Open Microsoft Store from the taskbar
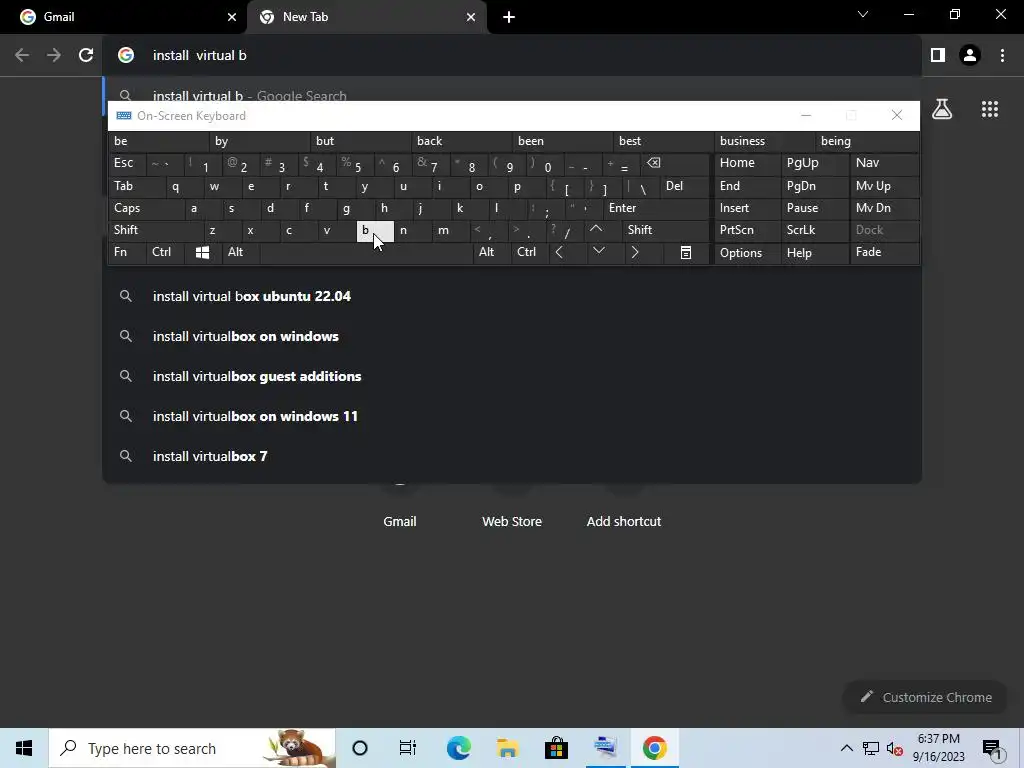 tap(556, 748)
